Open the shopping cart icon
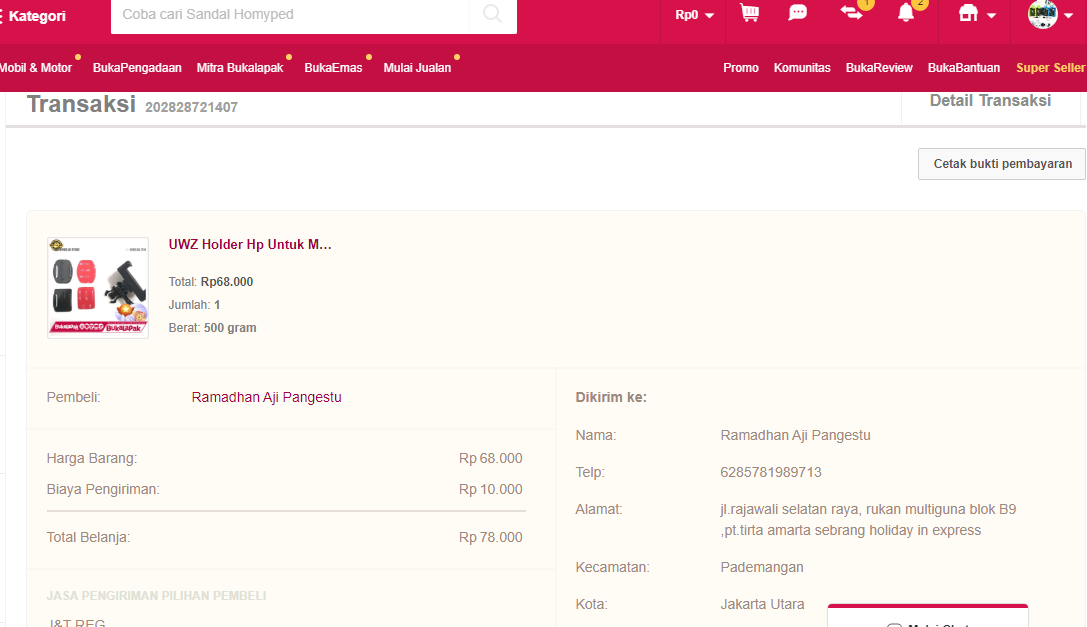Image resolution: width=1087 pixels, height=627 pixels. coord(749,13)
